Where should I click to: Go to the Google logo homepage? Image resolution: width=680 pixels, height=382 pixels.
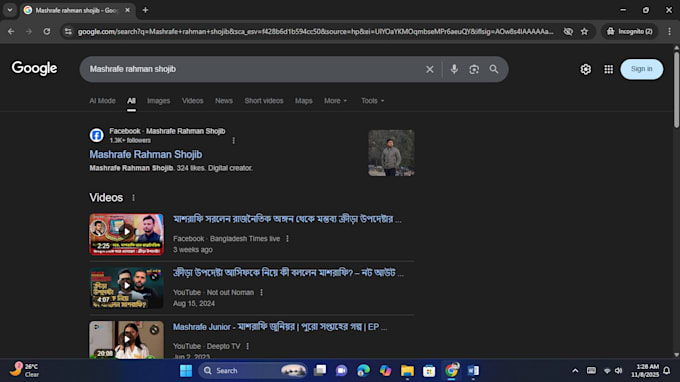point(34,69)
